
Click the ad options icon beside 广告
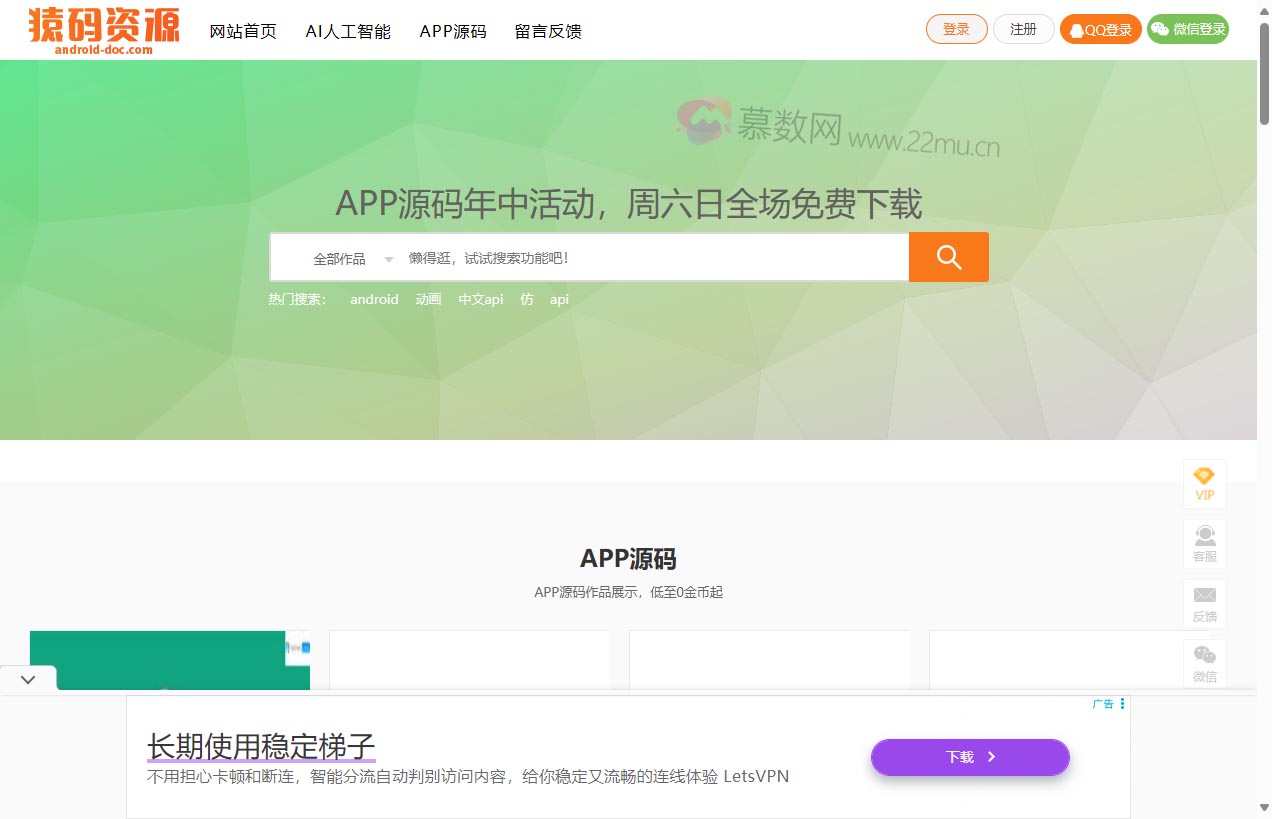[1123, 704]
